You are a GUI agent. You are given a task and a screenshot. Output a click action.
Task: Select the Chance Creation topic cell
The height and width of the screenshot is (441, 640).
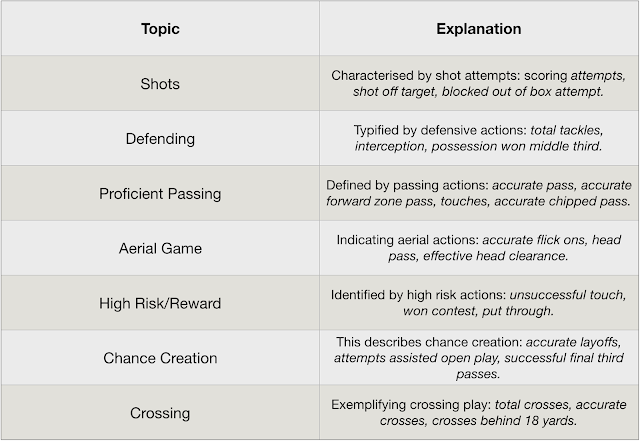coord(160,357)
